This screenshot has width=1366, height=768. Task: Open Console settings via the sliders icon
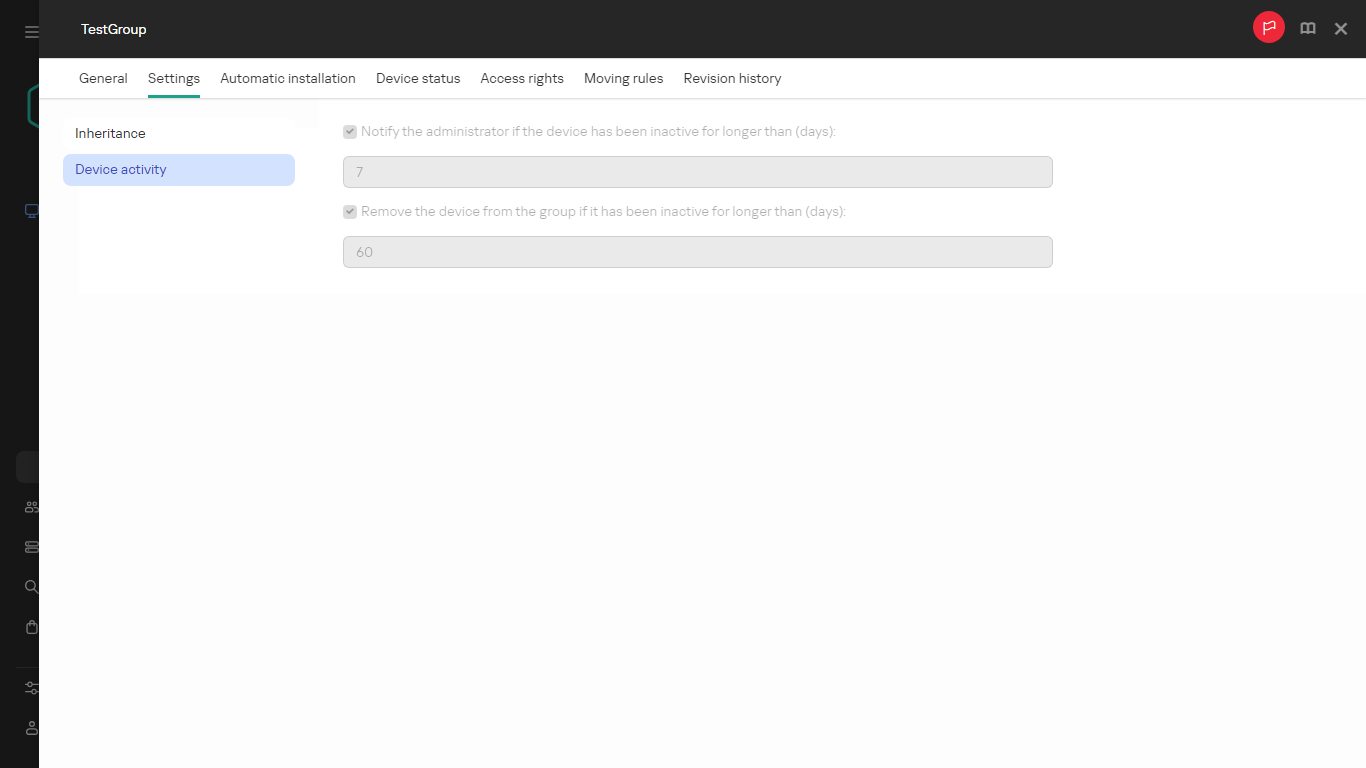point(30,688)
